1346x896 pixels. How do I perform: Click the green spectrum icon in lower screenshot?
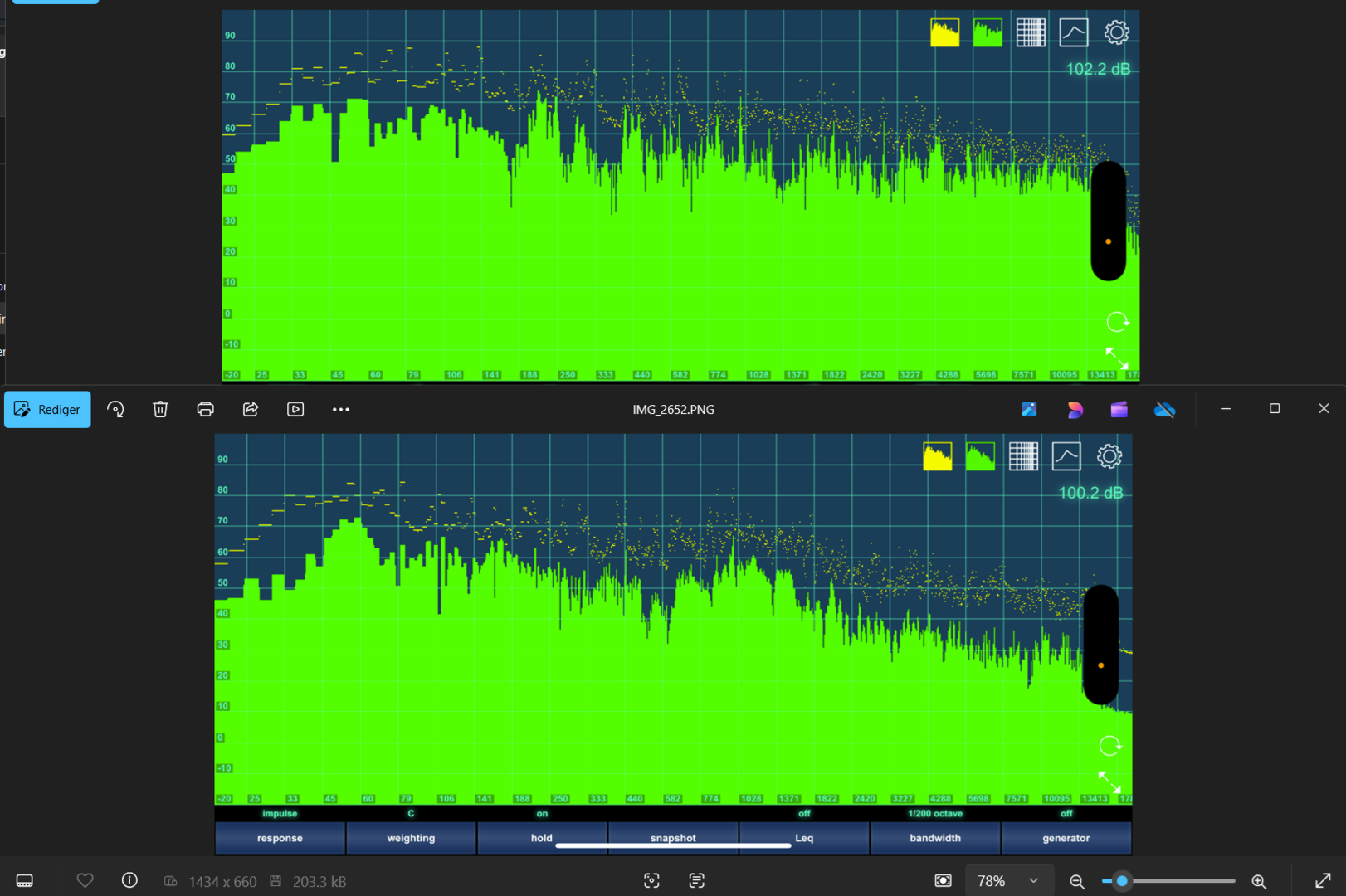(981, 457)
